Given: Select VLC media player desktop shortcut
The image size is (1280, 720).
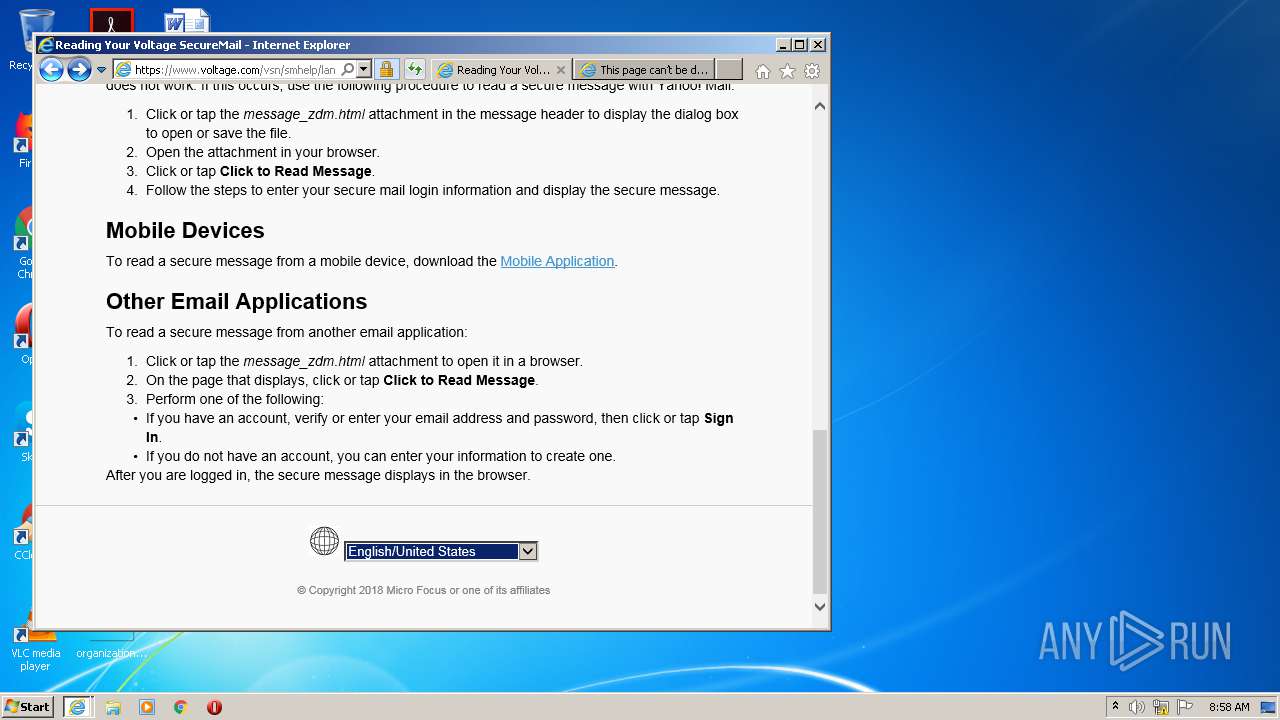Looking at the screenshot, I should pyautogui.click(x=35, y=647).
